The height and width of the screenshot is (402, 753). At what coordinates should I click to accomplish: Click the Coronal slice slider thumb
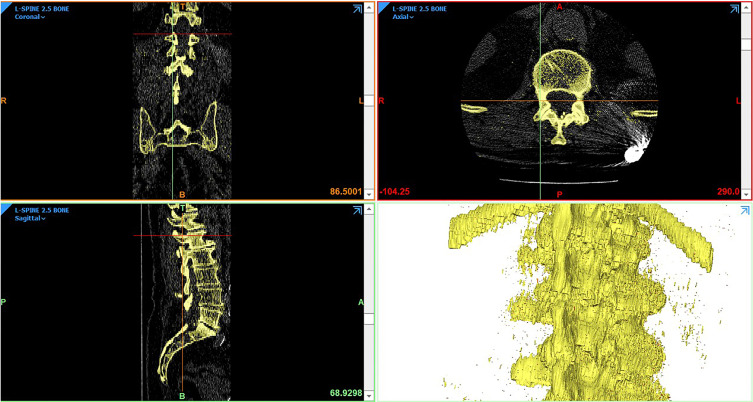point(369,101)
